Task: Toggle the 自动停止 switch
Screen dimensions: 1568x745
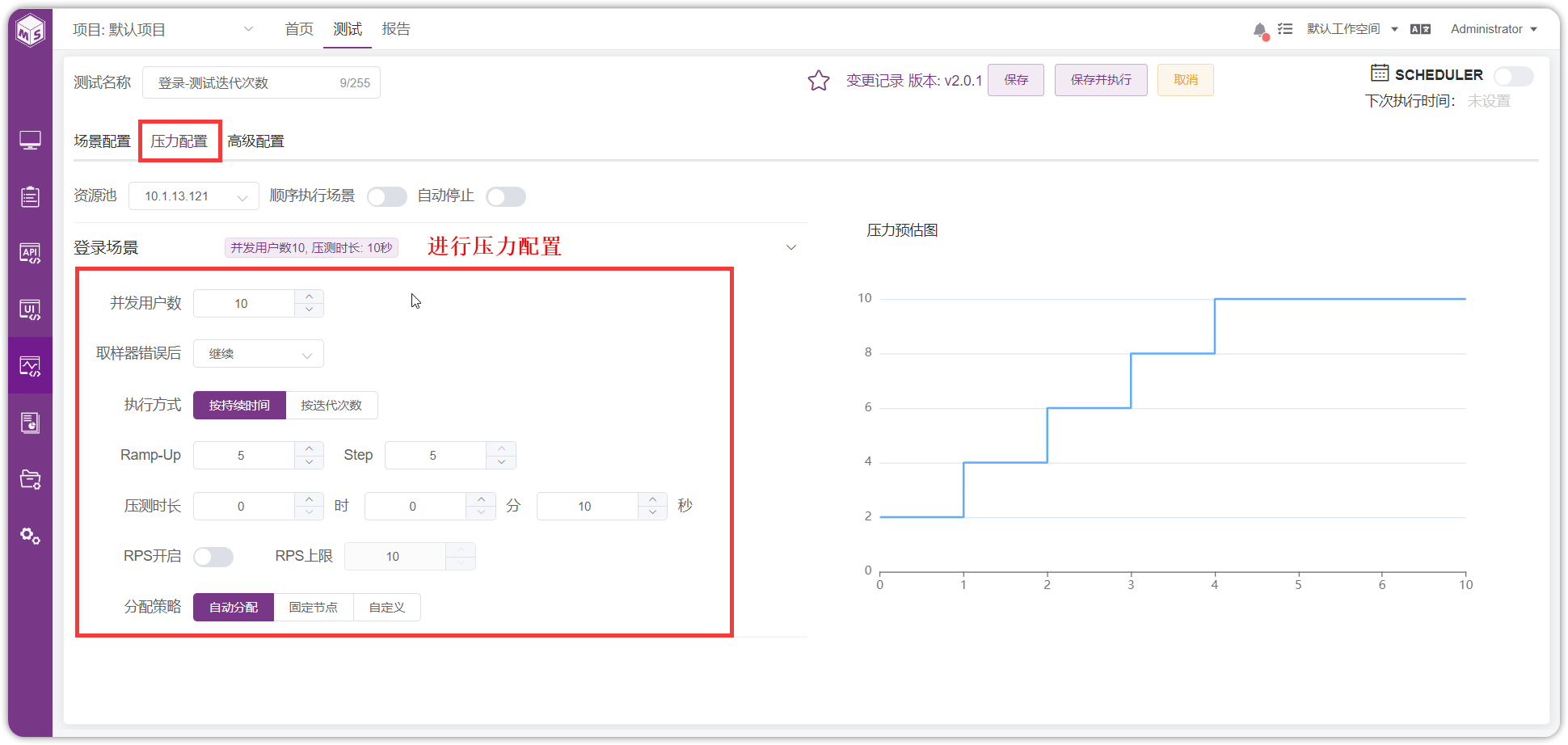Action: (506, 196)
